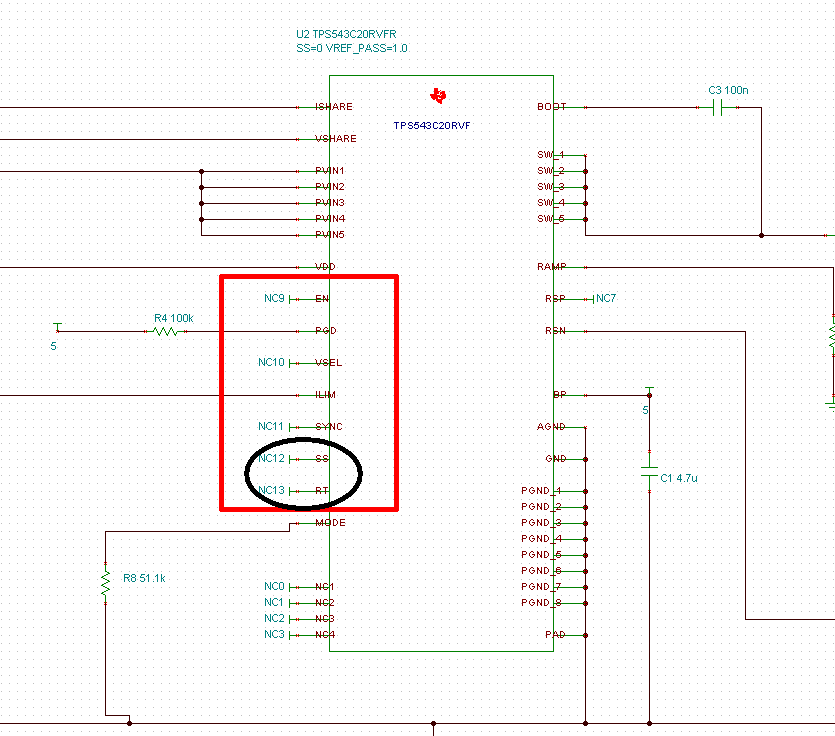Image resolution: width=835 pixels, height=736 pixels.
Task: Select the BOOT pin label
Action: tap(552, 107)
